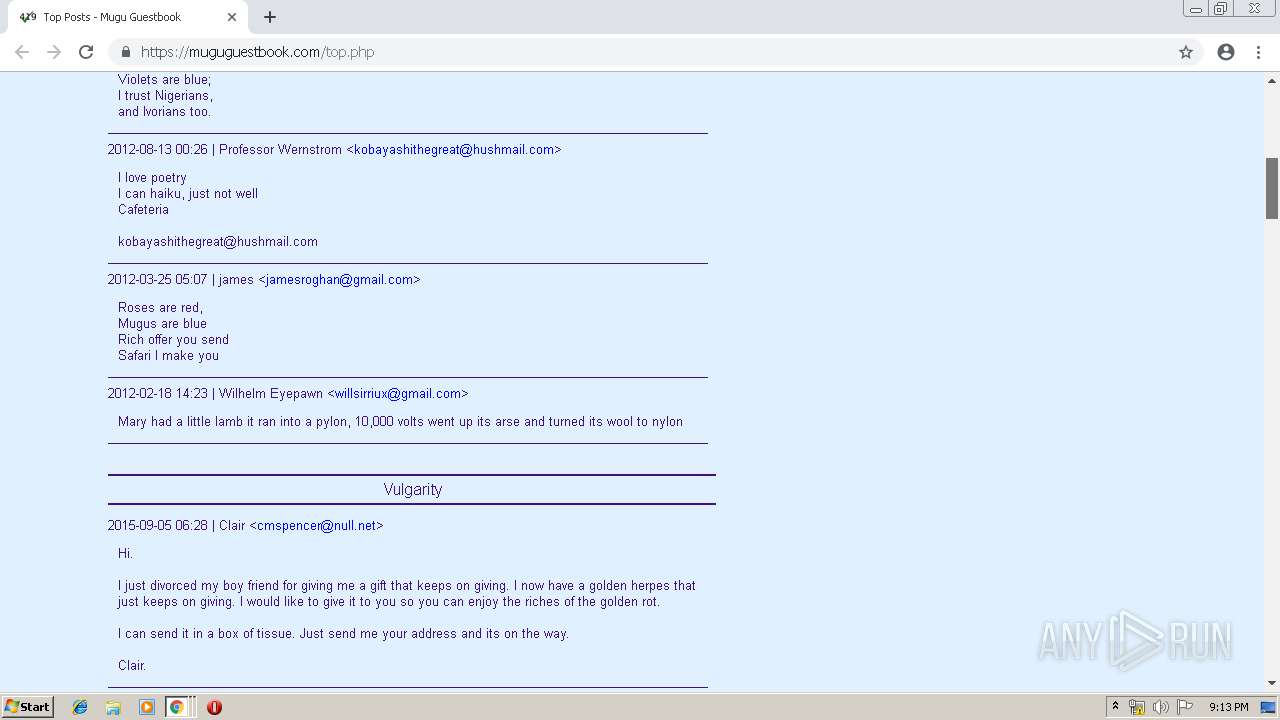Open the willsirriux@gmail.com email link
Image resolution: width=1280 pixels, height=720 pixels.
(398, 393)
